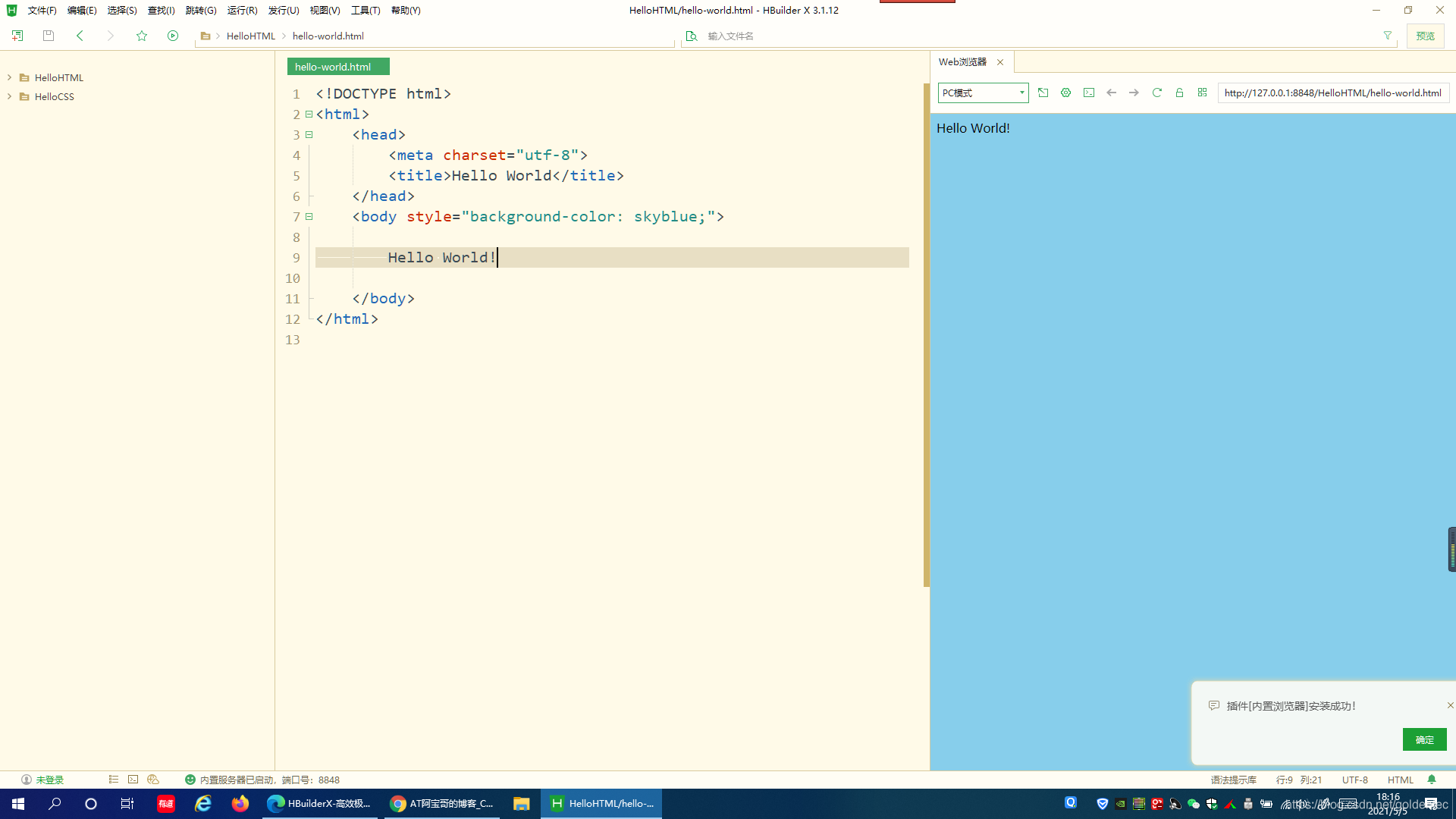Click the save file icon in toolbar
The image size is (1456, 819).
pyautogui.click(x=48, y=36)
